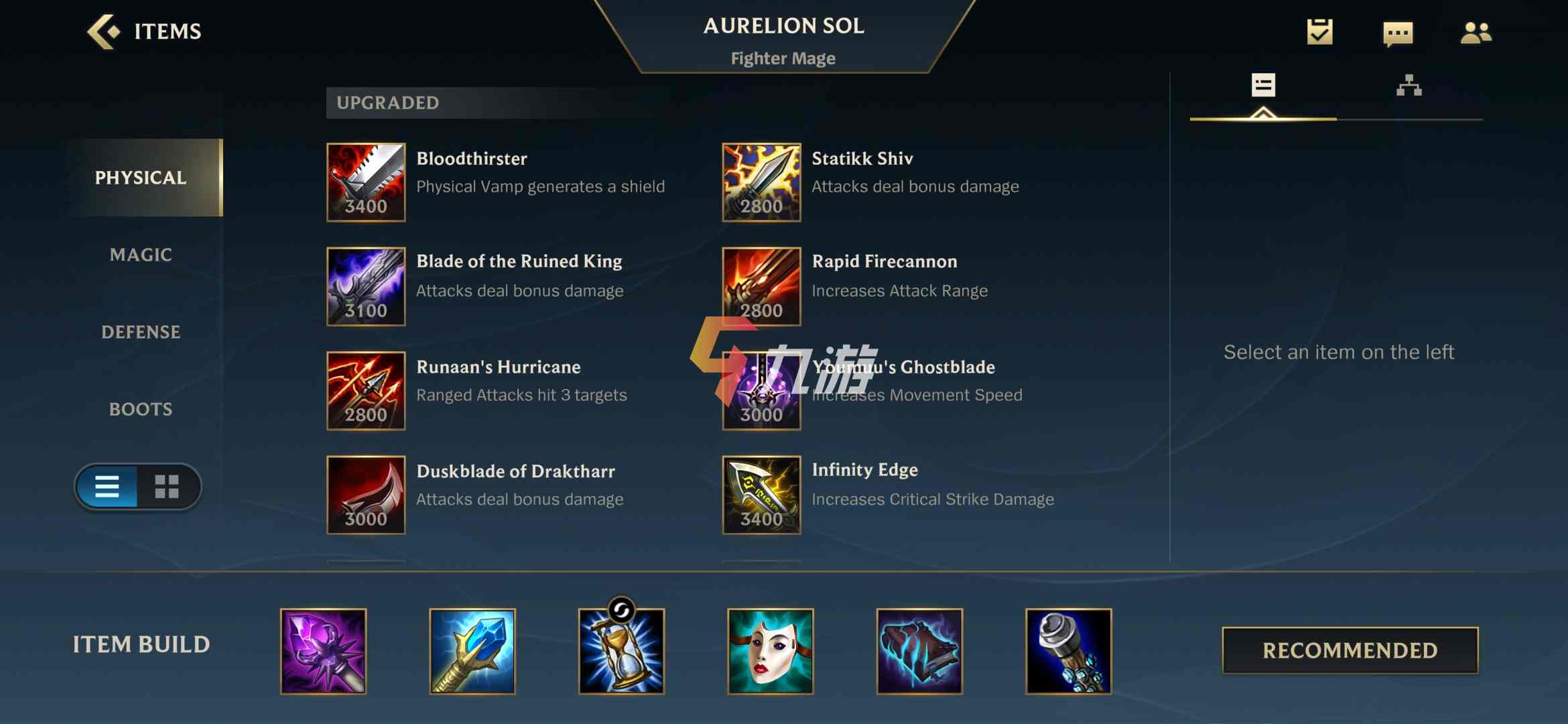Pick the Rapid Firecannon item icon
This screenshot has height=724, width=1568.
[x=761, y=286]
